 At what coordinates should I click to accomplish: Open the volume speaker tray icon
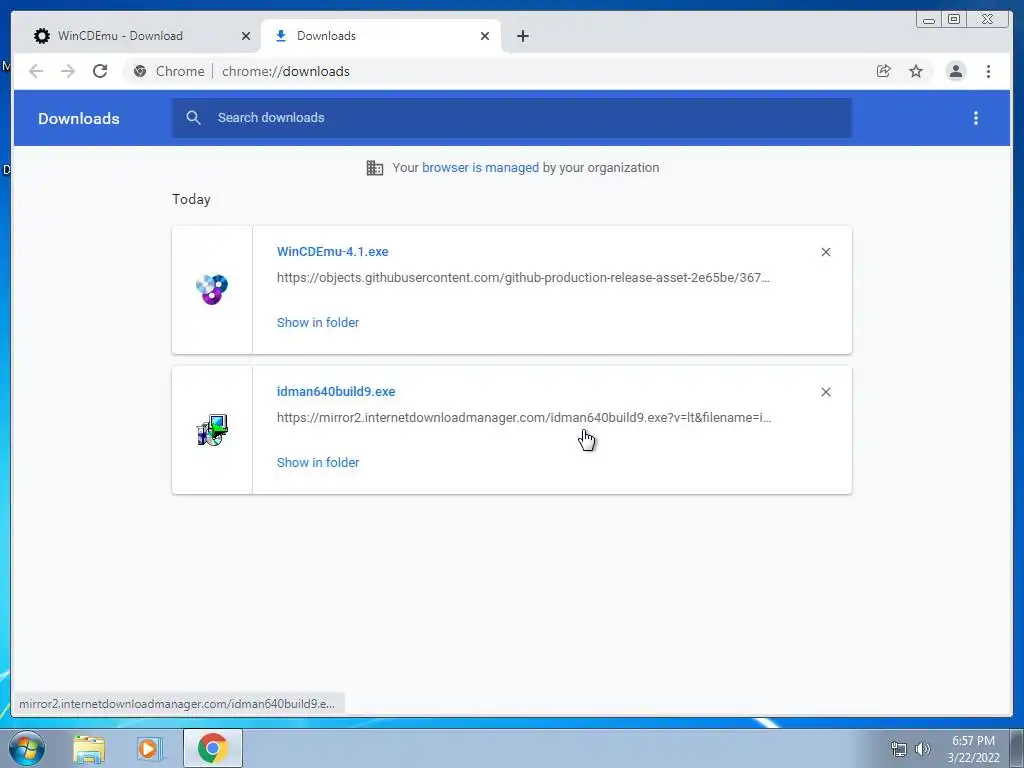[x=922, y=749]
